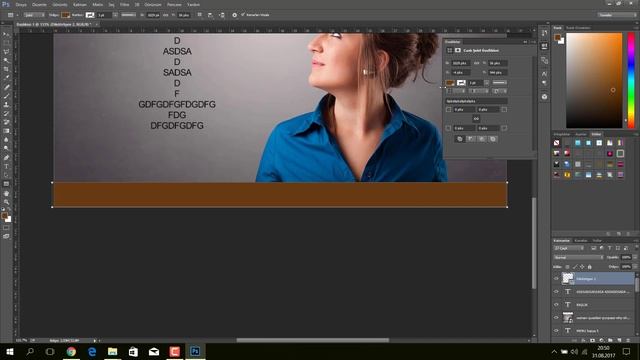Open the shape mode dropdown in options bar
Image resolution: width=640 pixels, height=360 pixels.
pyautogui.click(x=34, y=15)
